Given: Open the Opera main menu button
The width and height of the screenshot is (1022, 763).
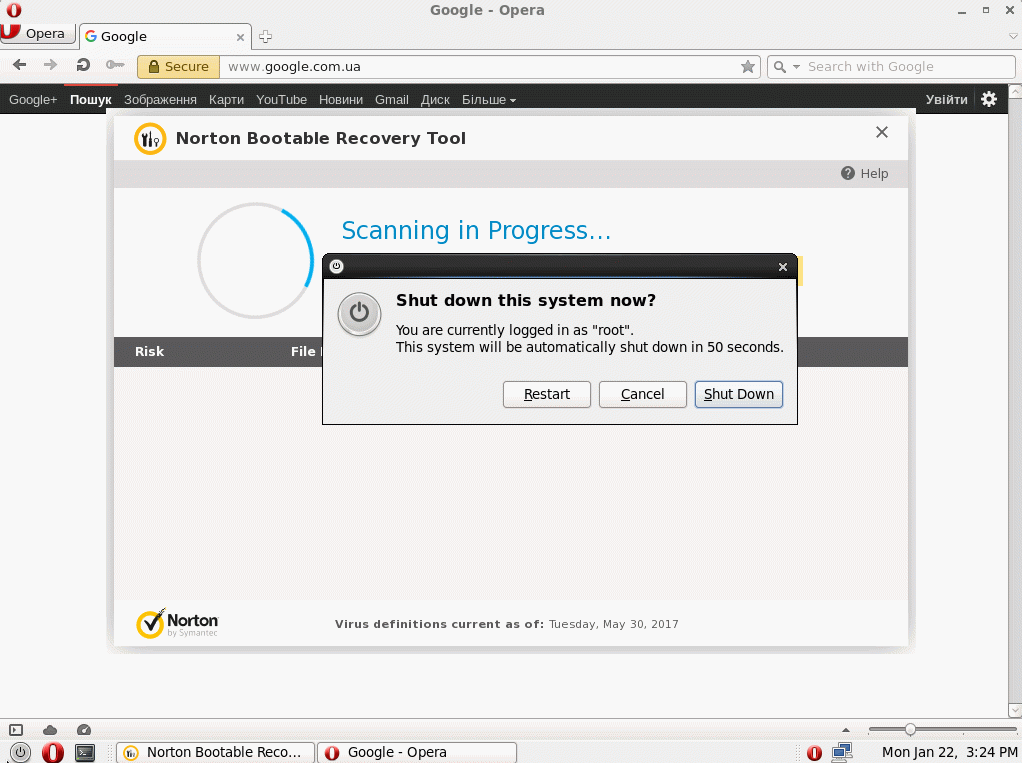Looking at the screenshot, I should pyautogui.click(x=38, y=33).
